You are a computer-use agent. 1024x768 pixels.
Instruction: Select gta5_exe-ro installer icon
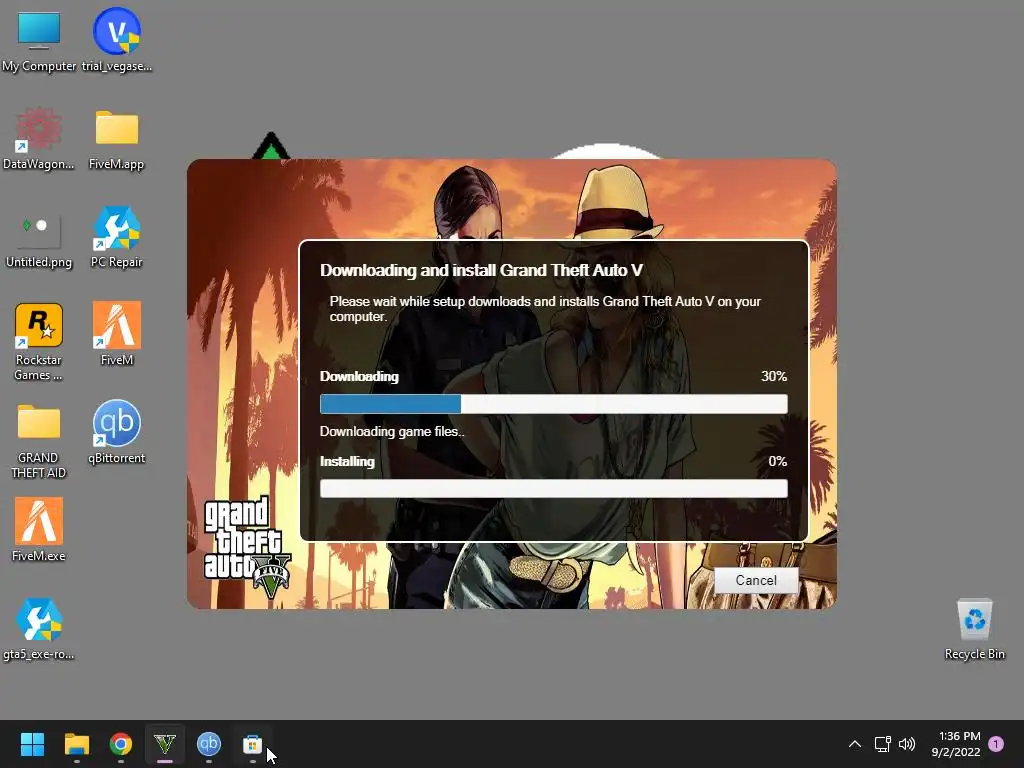tap(39, 628)
